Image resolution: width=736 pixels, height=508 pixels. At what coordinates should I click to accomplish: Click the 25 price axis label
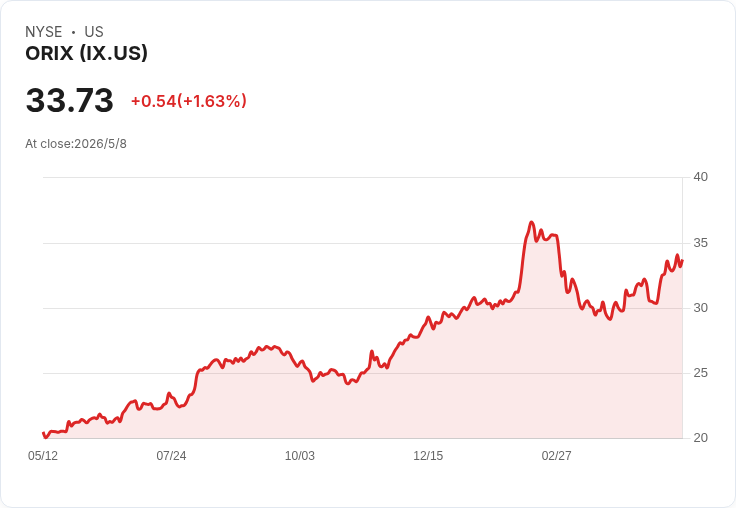[x=701, y=373]
